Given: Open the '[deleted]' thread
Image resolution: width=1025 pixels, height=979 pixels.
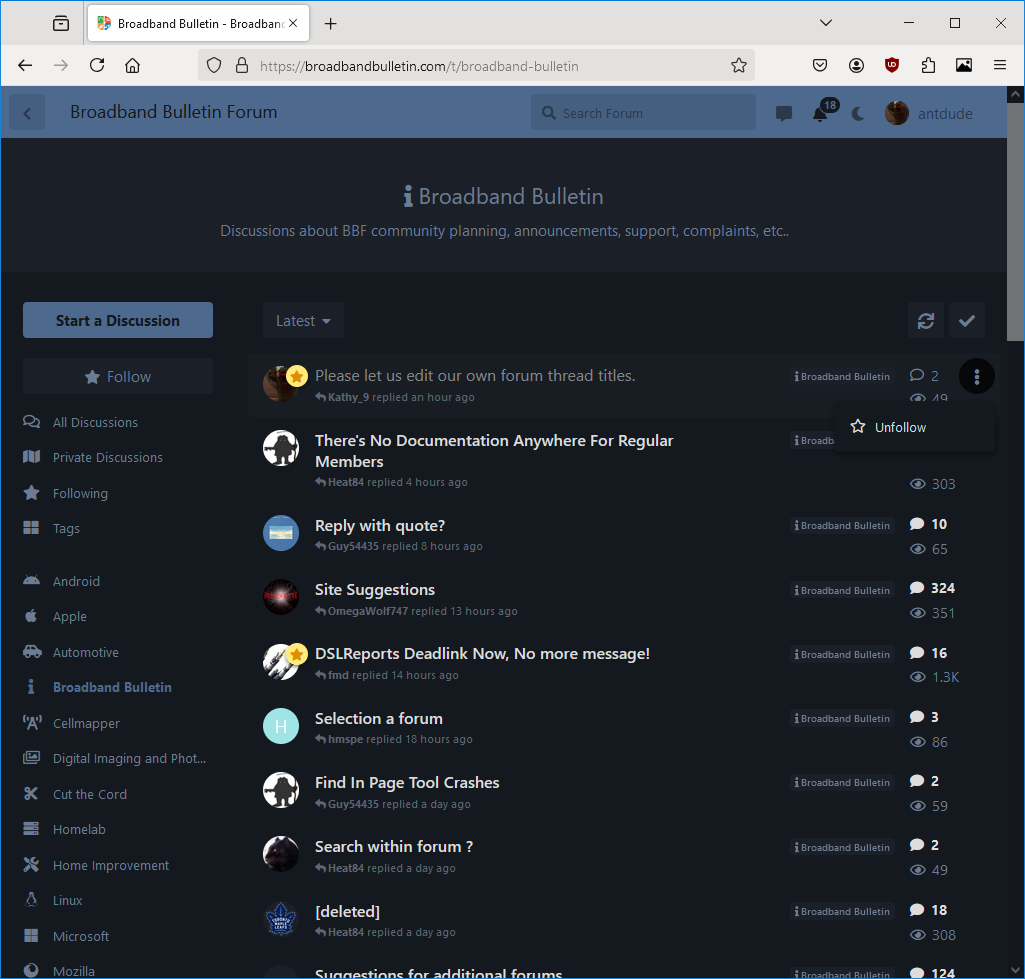Looking at the screenshot, I should (x=347, y=912).
